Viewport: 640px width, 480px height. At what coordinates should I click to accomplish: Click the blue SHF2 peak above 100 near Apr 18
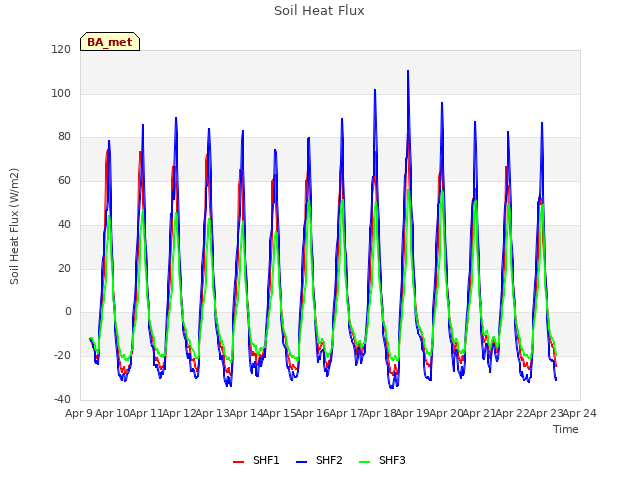point(375,90)
